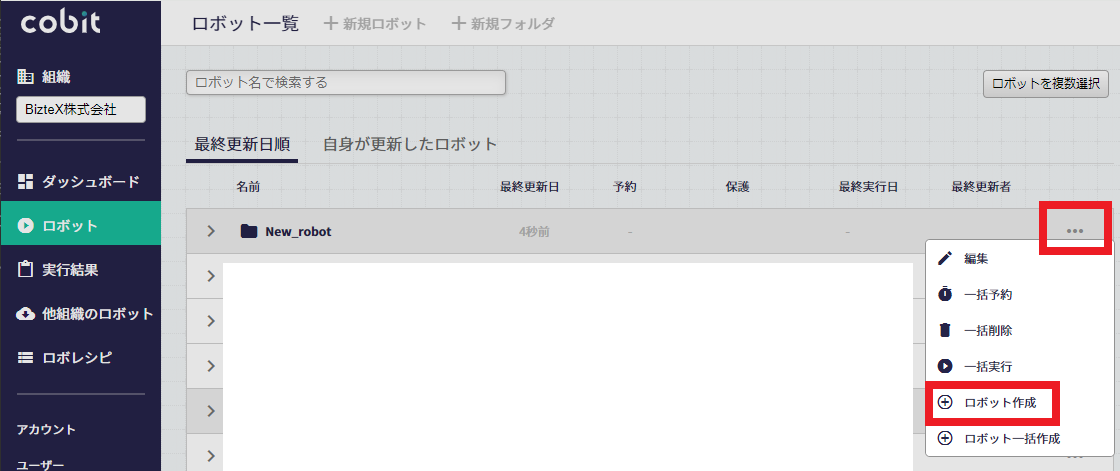The height and width of the screenshot is (471, 1120).
Task: Click the cloud icon for 他組織のロボット
Action: tap(26, 314)
